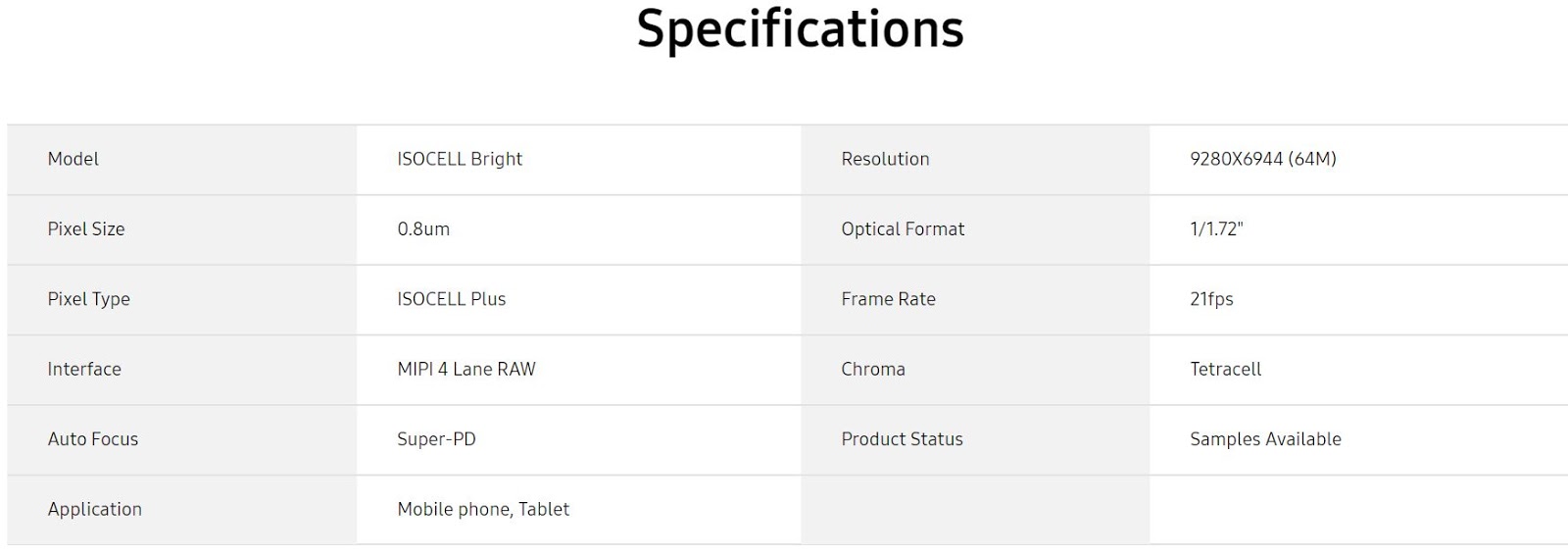Click the MIPI 4 Lane RAW value
This screenshot has width=1568, height=555.
click(x=466, y=369)
